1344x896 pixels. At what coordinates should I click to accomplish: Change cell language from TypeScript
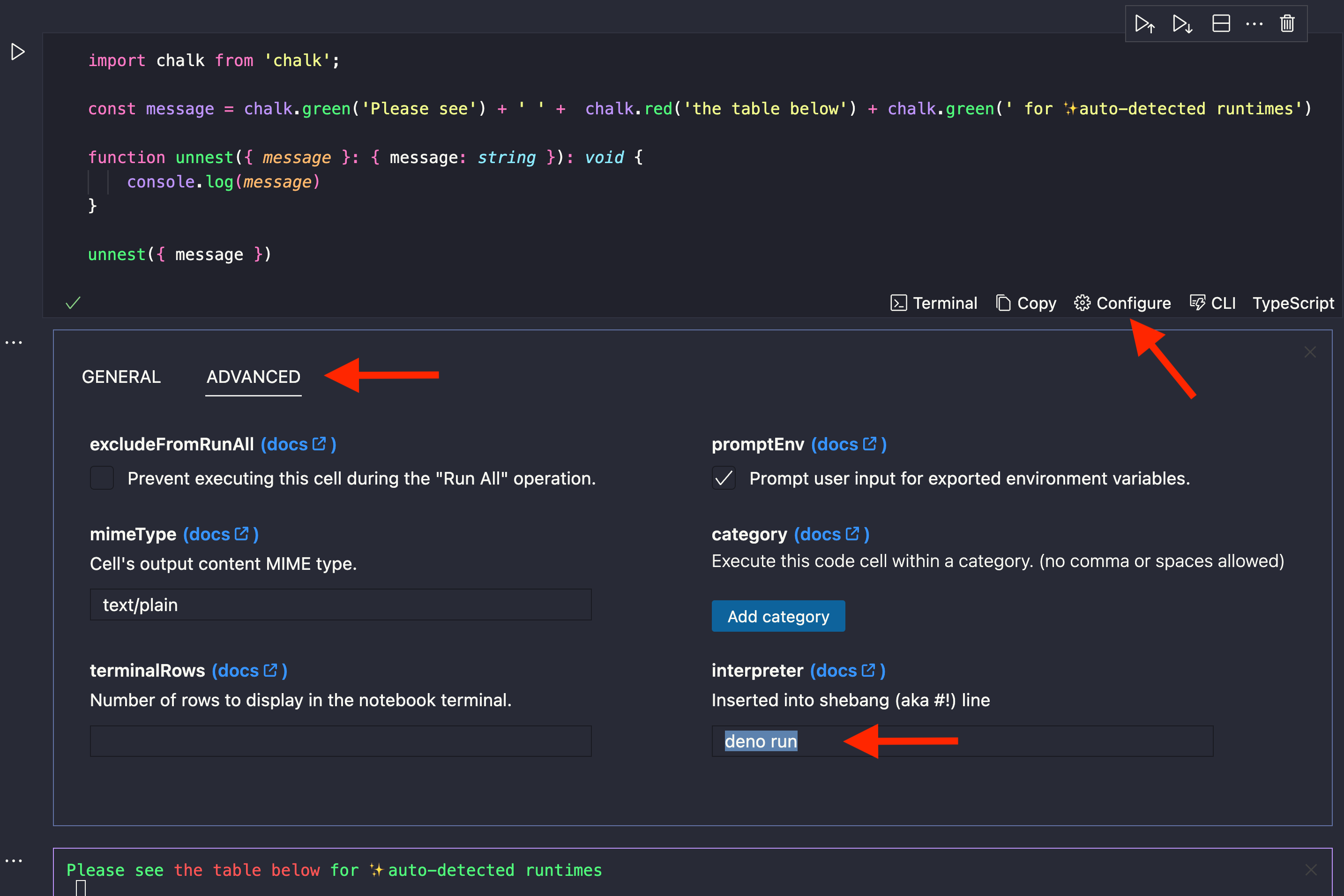coord(1293,303)
